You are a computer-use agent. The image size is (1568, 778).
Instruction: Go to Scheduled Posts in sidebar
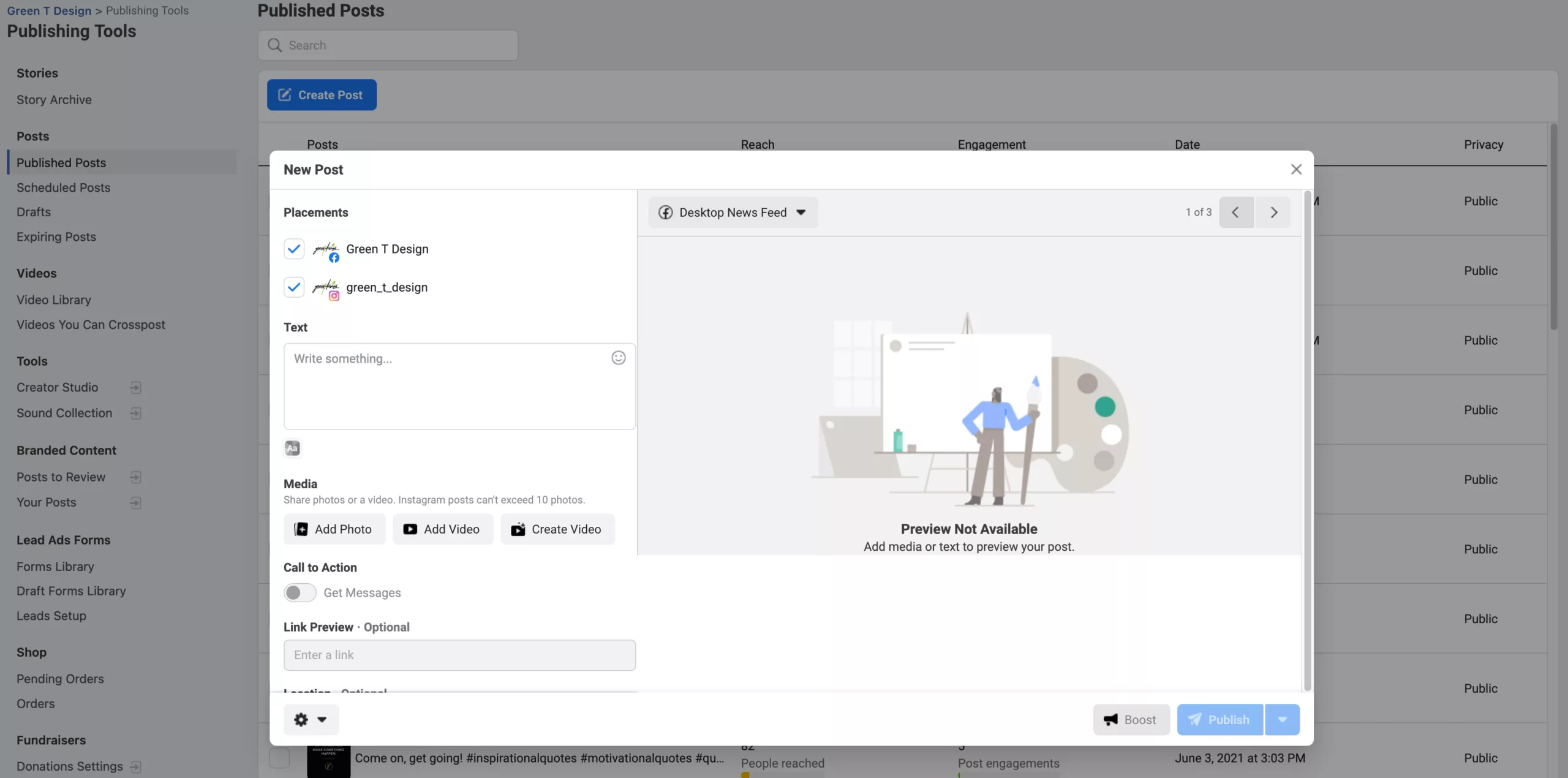click(64, 187)
